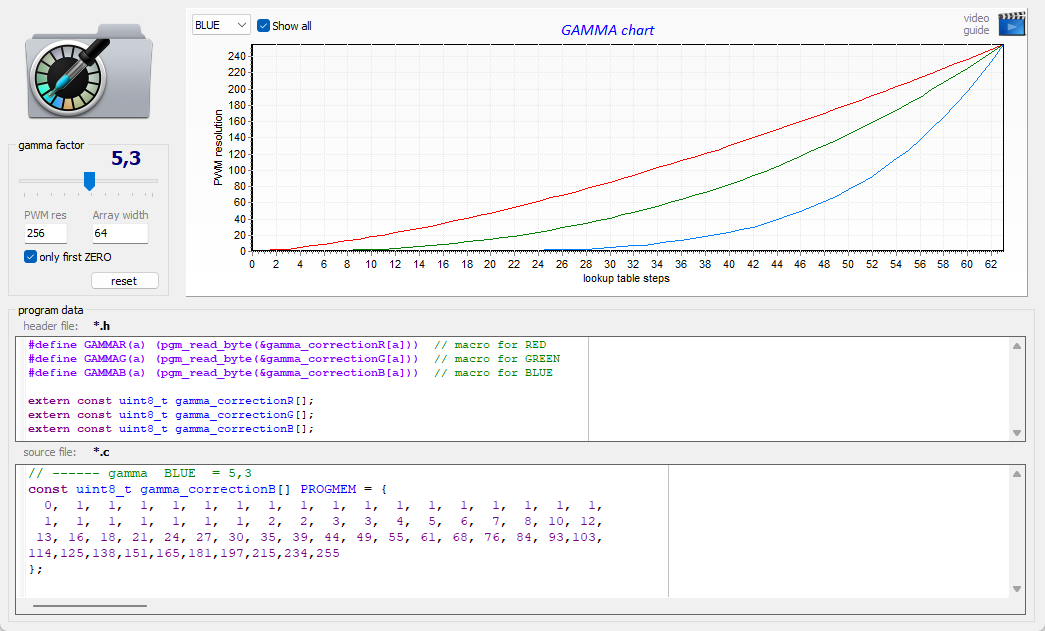1045x631 pixels.
Task: Click the gamma BLUE = 5,3 comment line
Action: point(140,473)
